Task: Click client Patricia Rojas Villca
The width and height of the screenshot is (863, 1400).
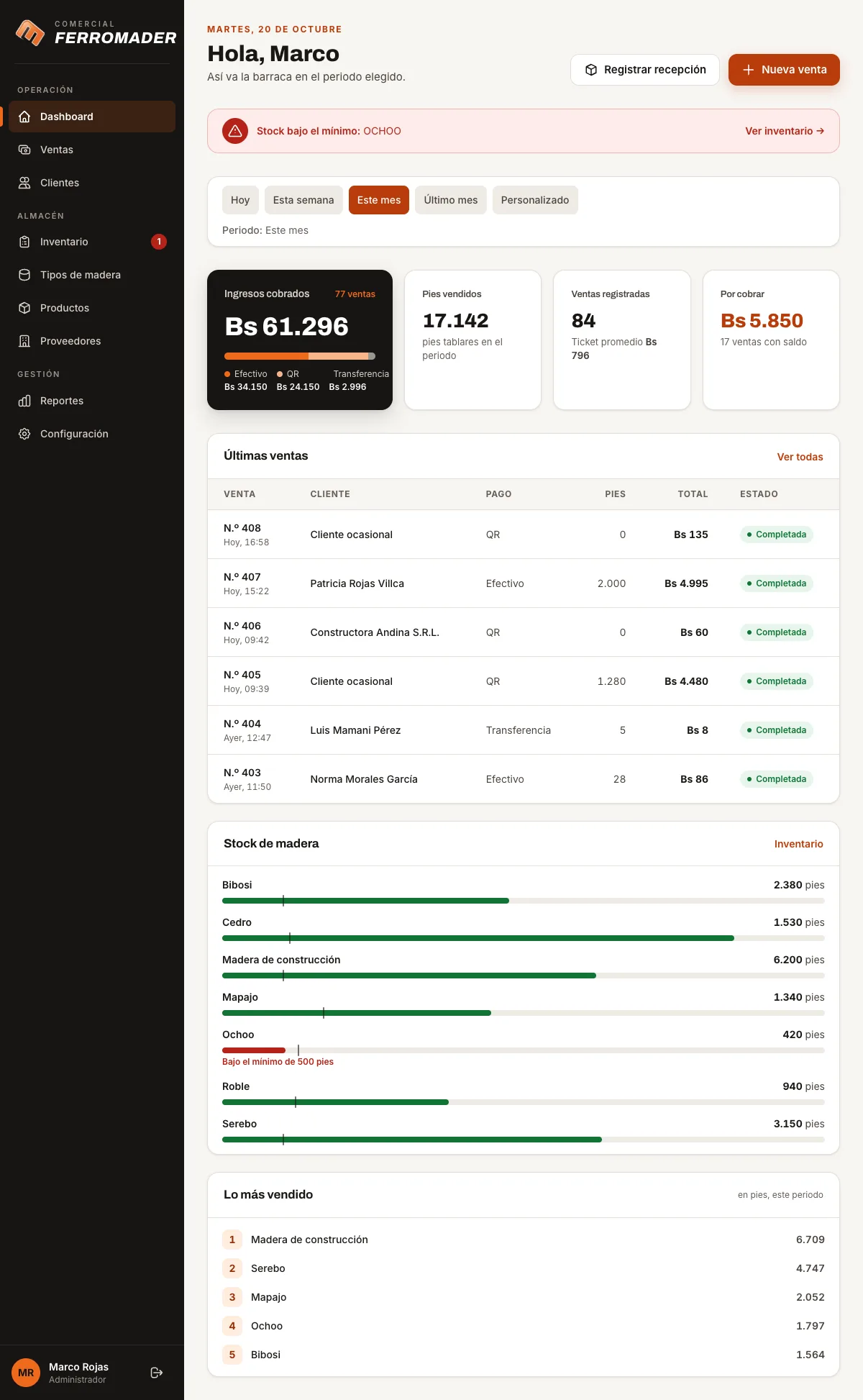Action: (357, 583)
